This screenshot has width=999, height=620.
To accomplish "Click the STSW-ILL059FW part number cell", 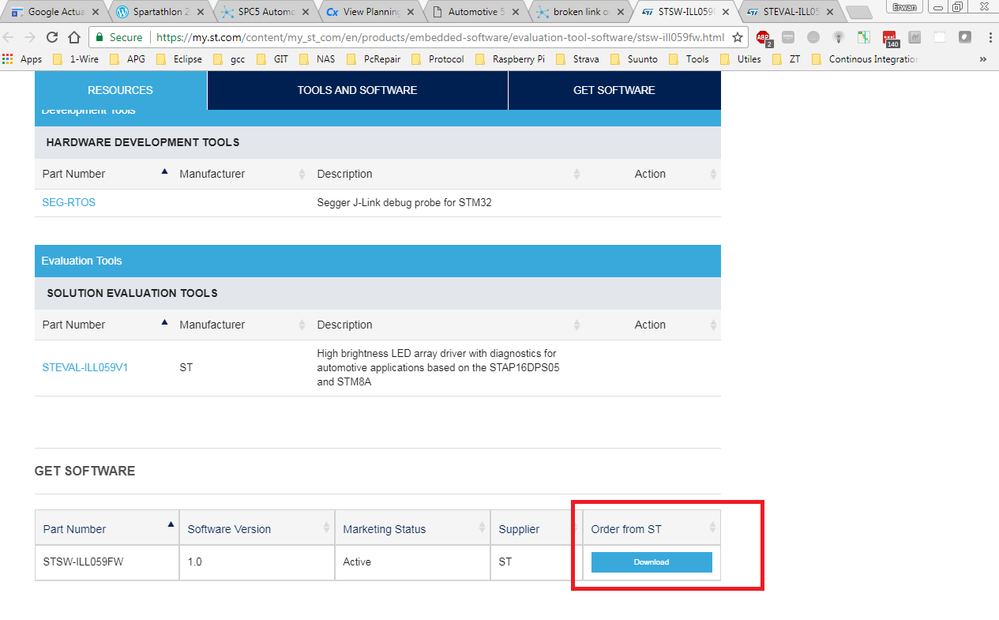I will coord(107,562).
